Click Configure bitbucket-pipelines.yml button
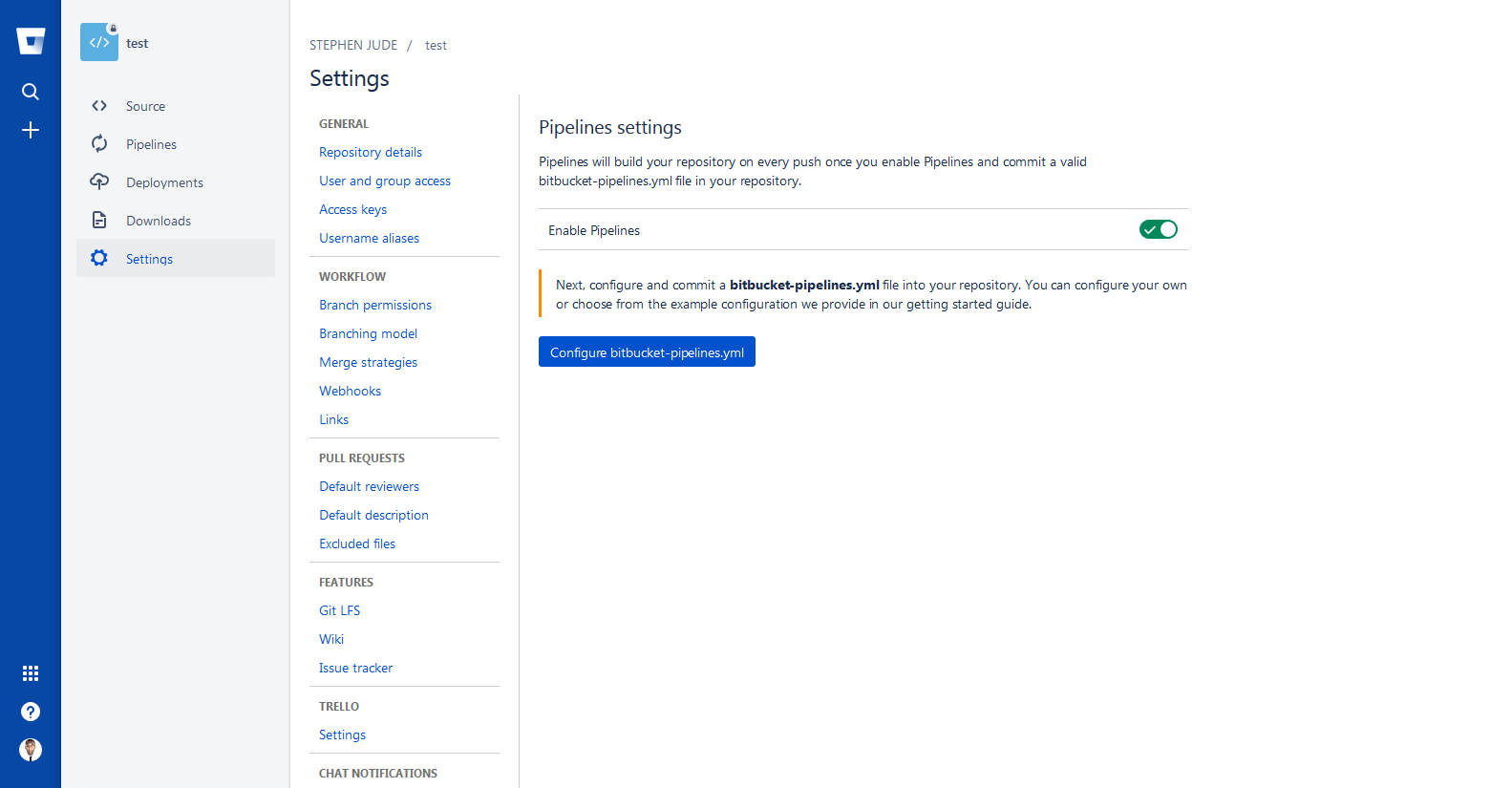 647,351
